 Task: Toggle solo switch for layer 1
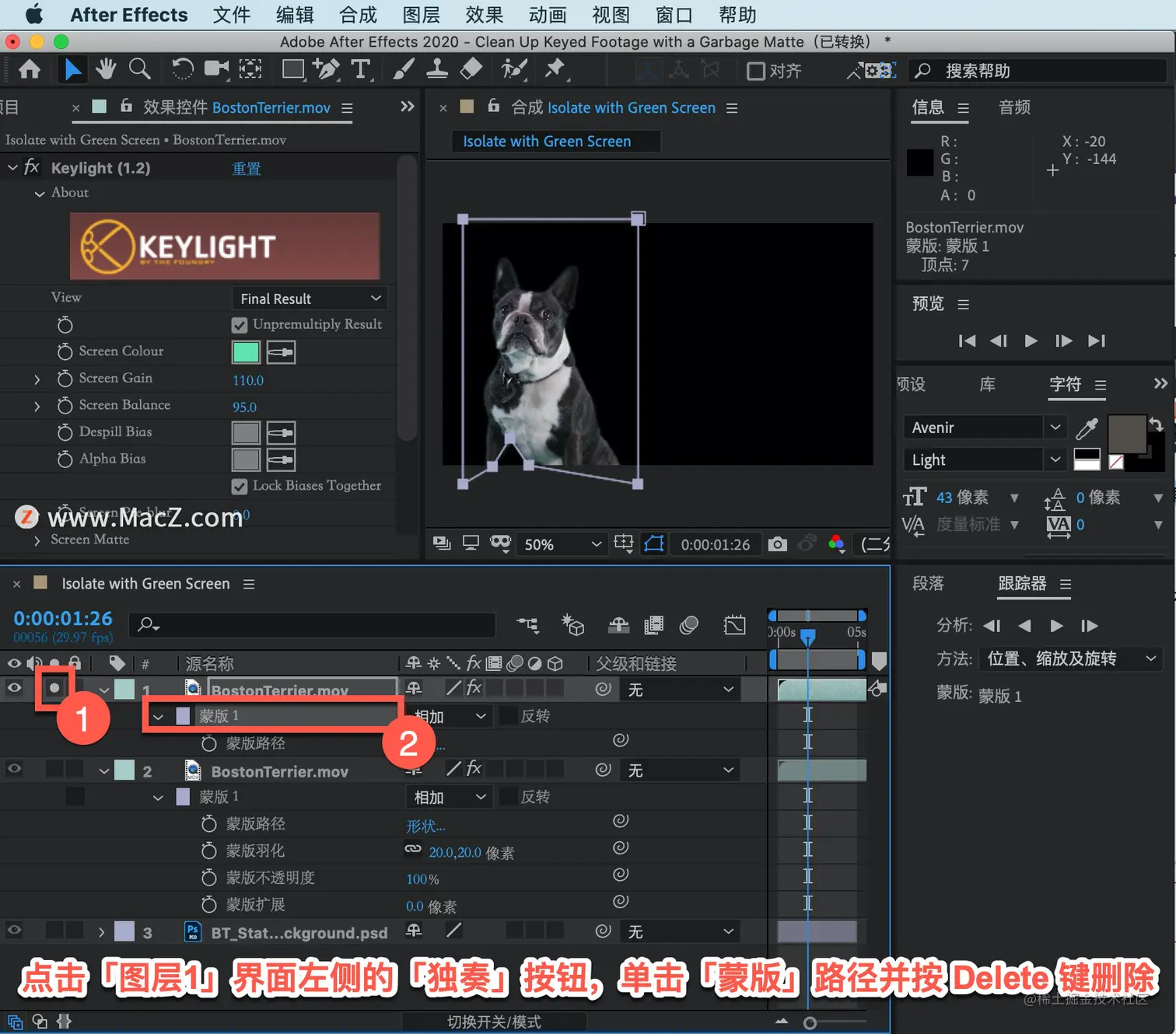click(x=54, y=688)
